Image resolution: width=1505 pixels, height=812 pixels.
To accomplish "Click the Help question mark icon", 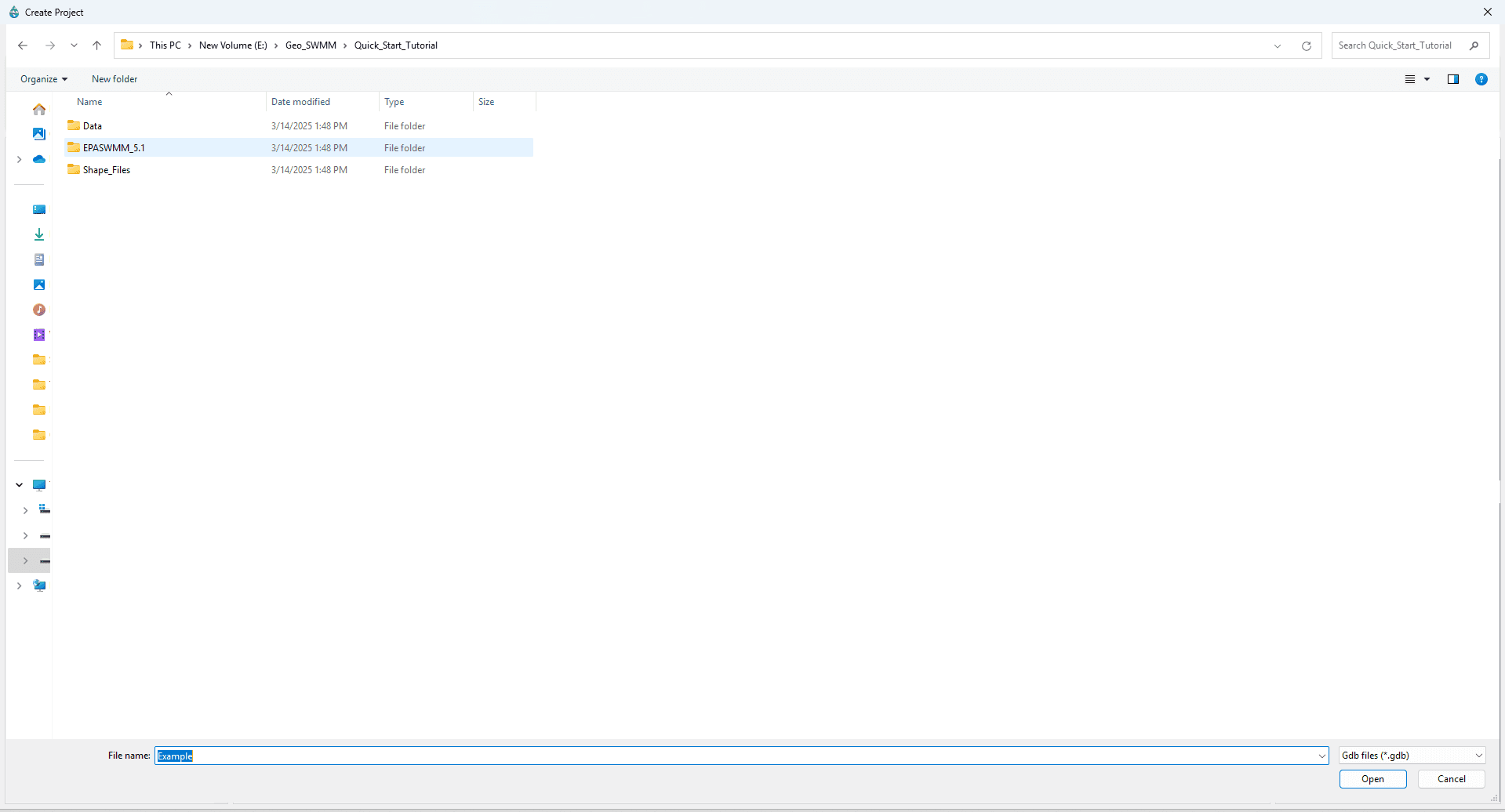I will coord(1481,79).
